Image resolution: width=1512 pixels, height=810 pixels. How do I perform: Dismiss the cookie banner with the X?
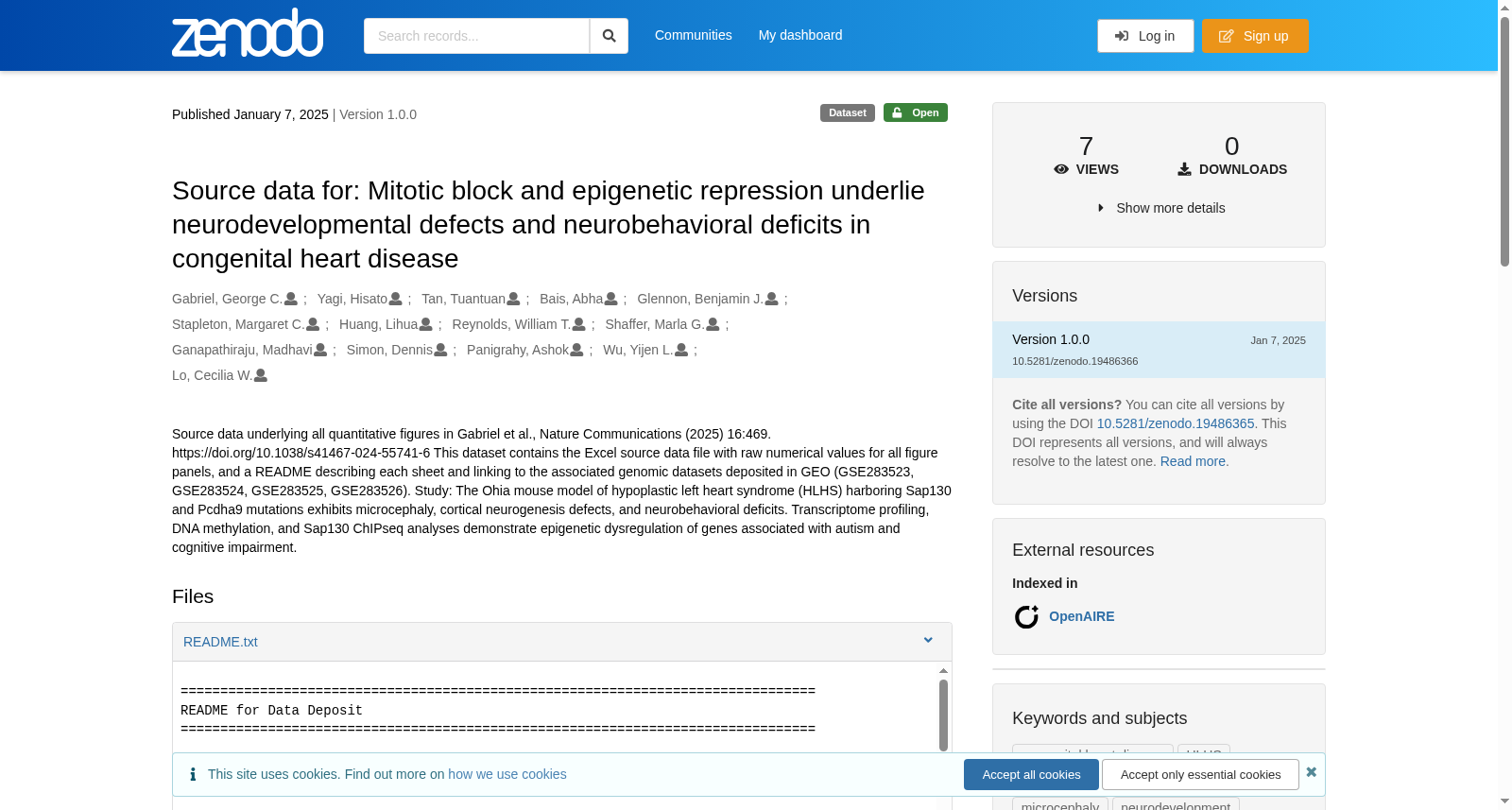[x=1311, y=772]
